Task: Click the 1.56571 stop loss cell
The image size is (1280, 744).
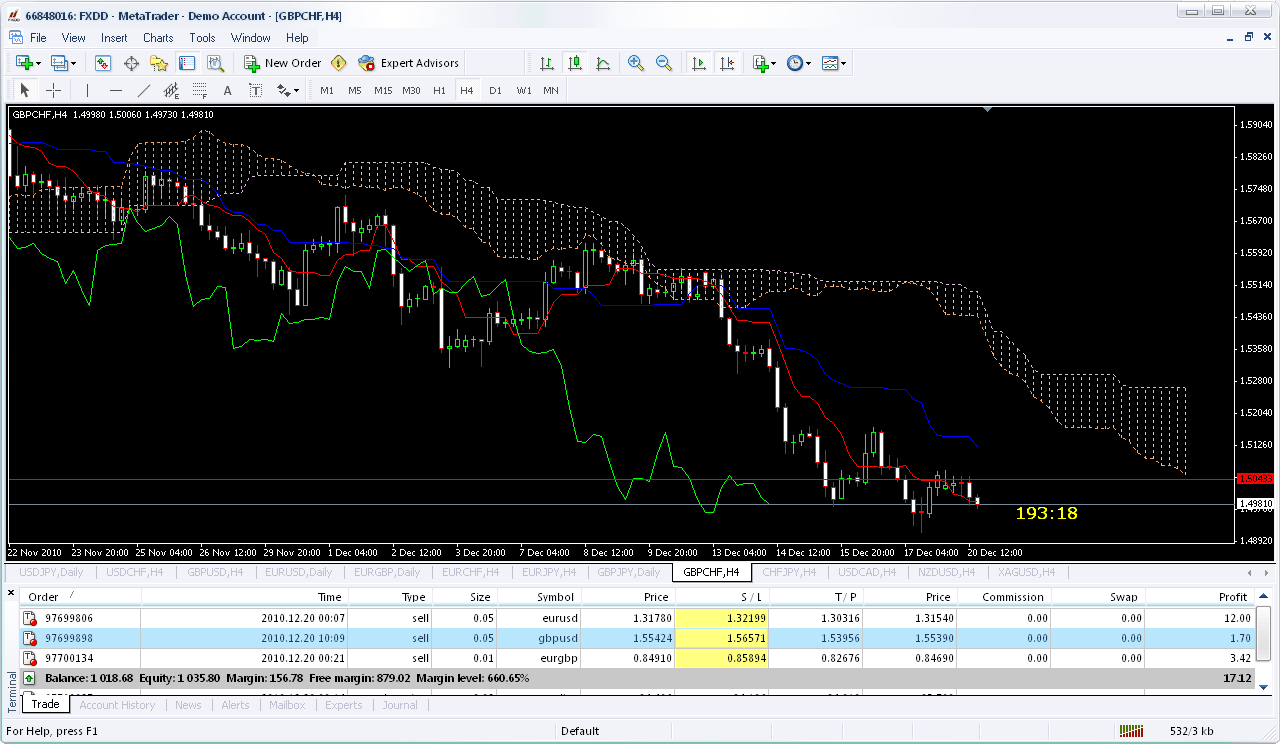Action: point(723,638)
